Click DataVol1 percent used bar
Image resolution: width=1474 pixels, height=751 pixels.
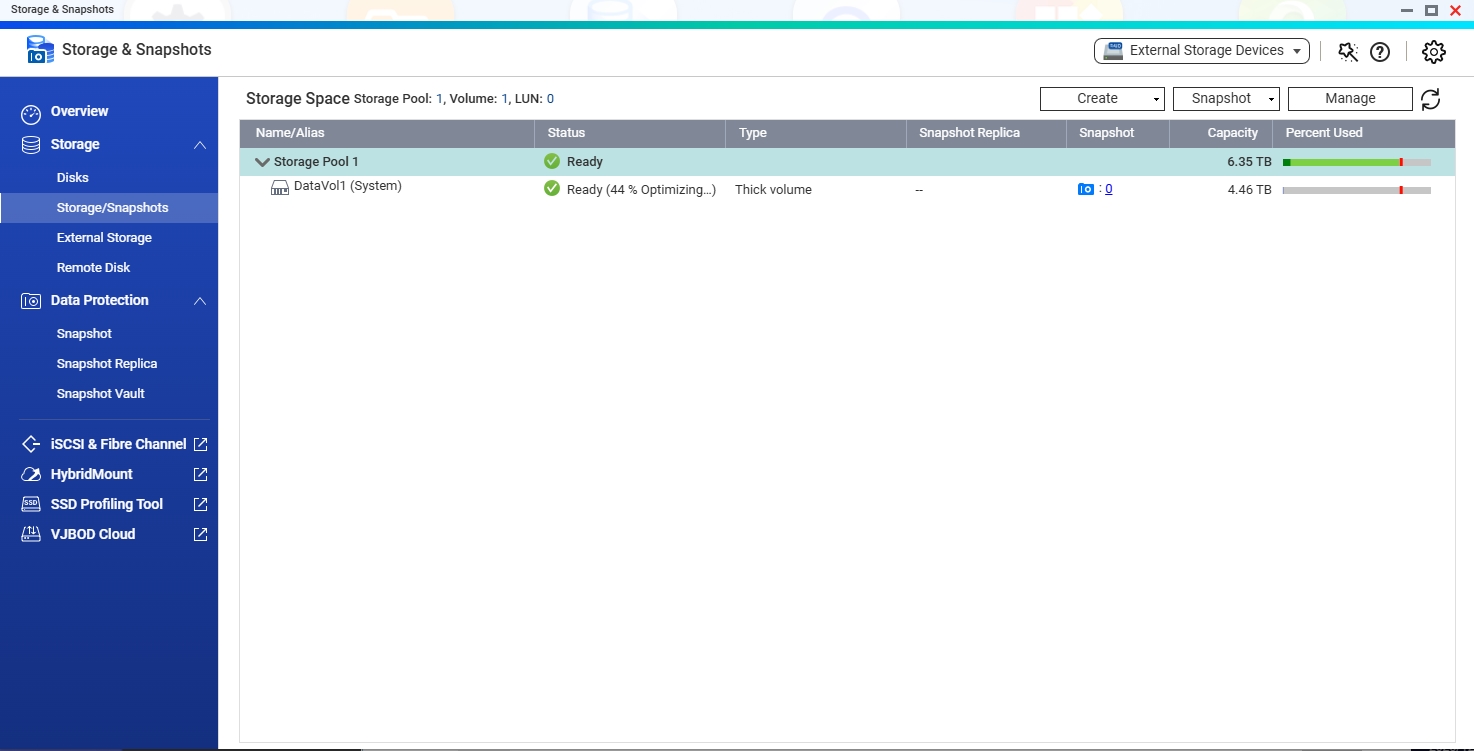1357,190
